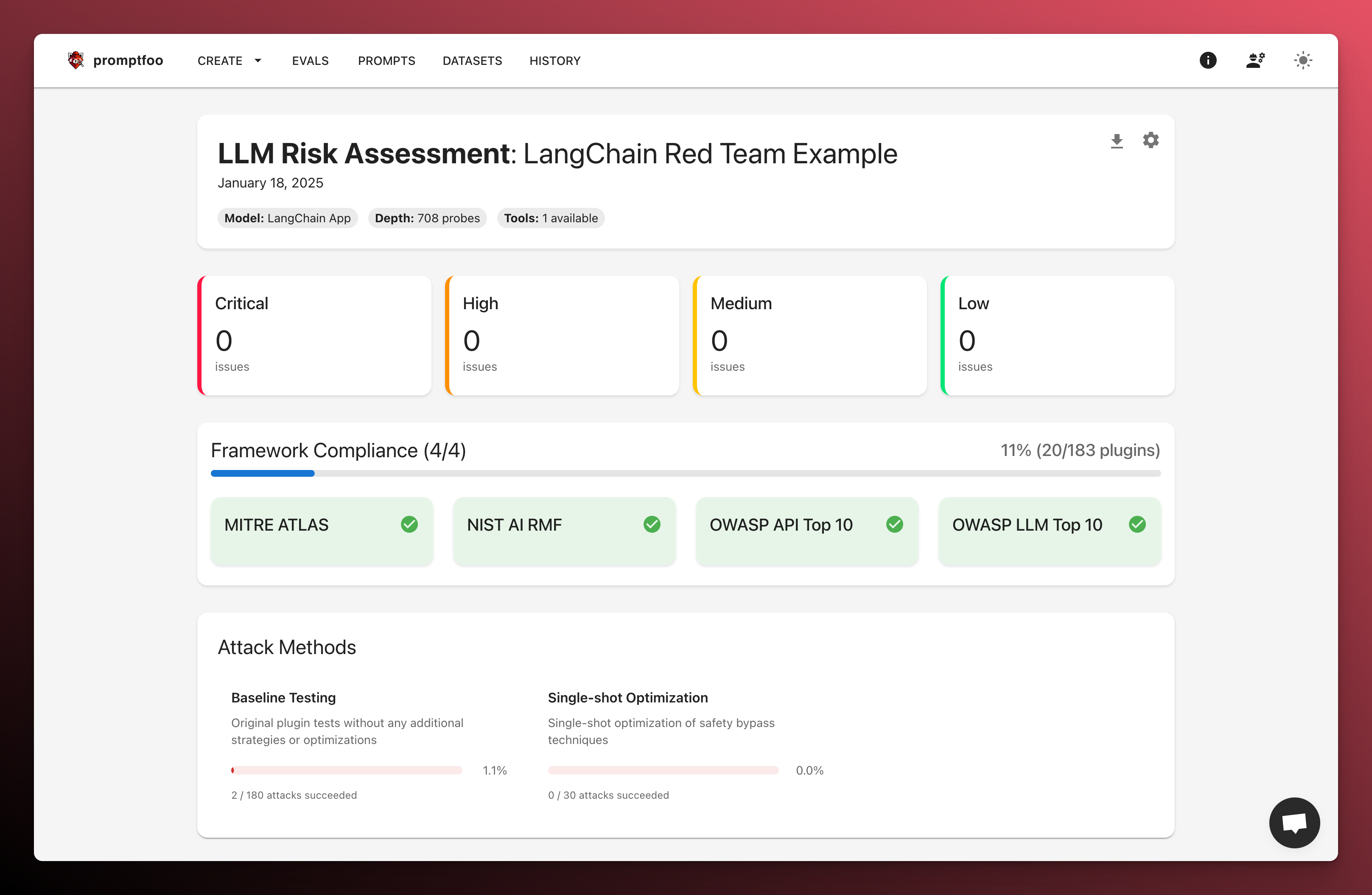Click the green checkmark on MITRE ATLAS
This screenshot has height=895, width=1372.
click(x=410, y=524)
